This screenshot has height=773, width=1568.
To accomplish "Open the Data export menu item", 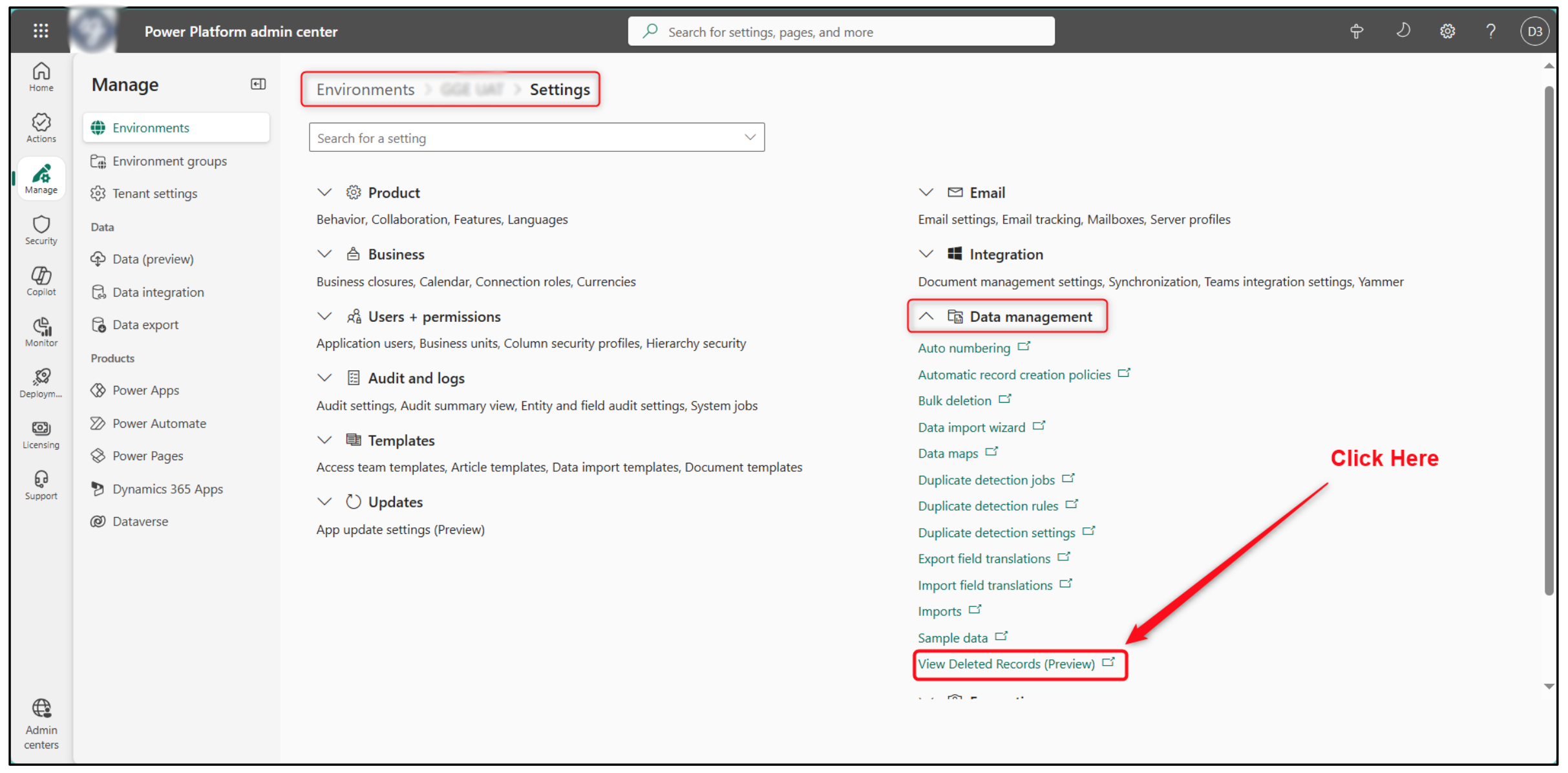I will click(145, 324).
